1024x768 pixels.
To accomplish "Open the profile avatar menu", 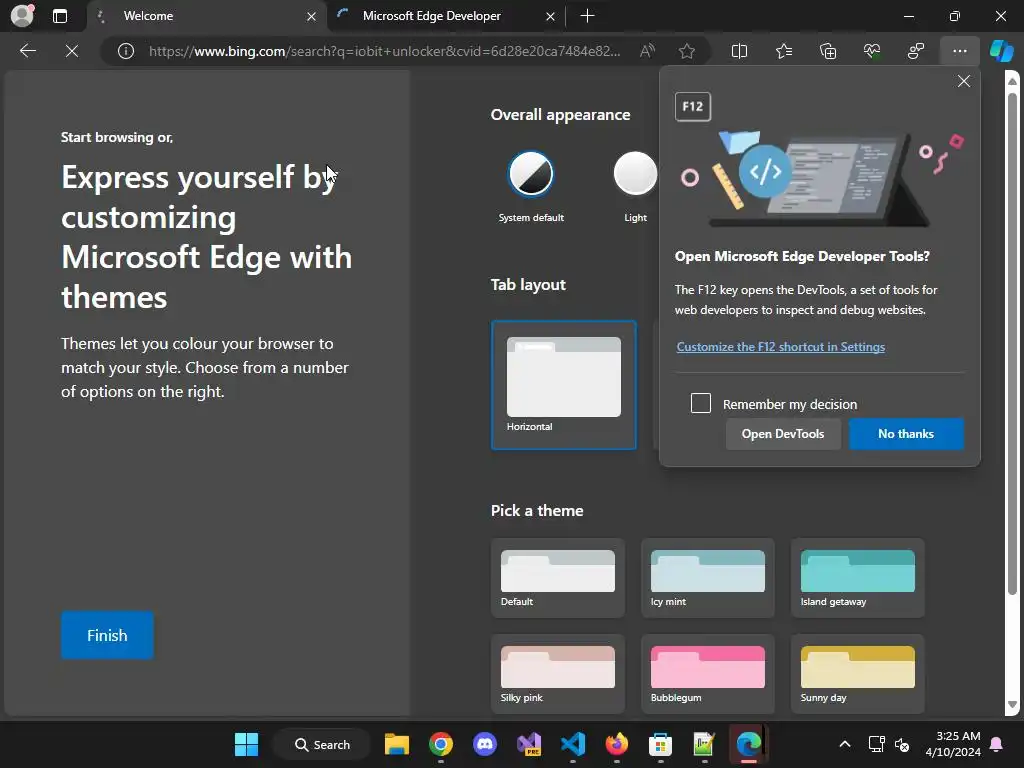I will coord(23,16).
